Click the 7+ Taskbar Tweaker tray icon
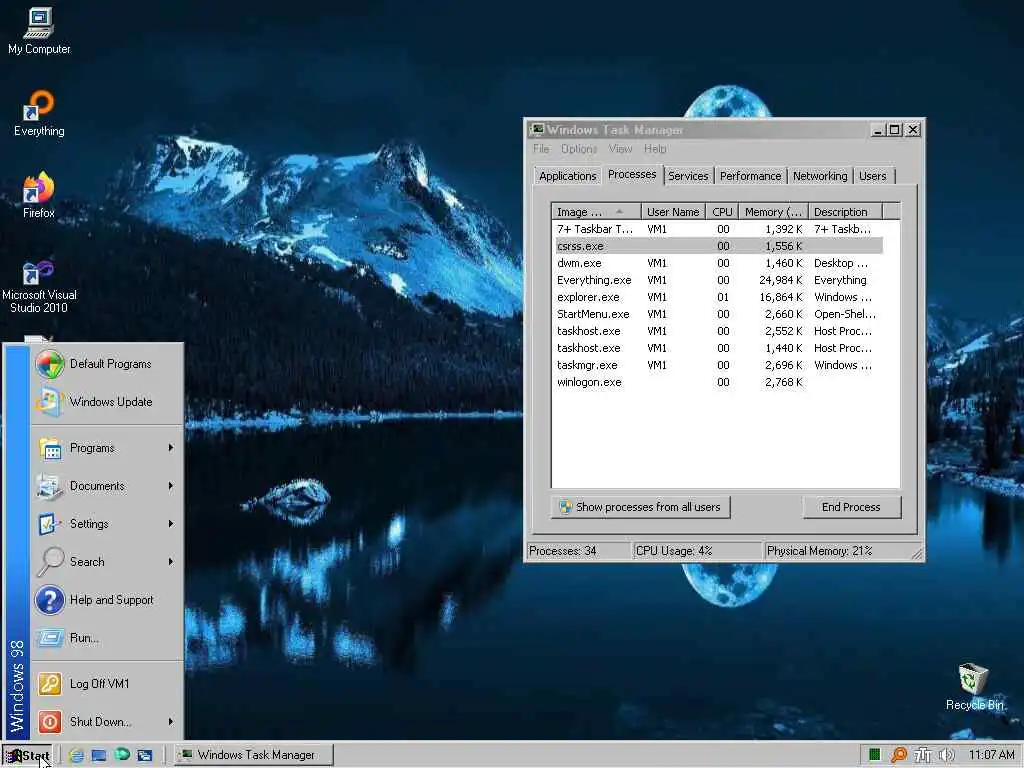This screenshot has width=1024, height=768. click(922, 755)
